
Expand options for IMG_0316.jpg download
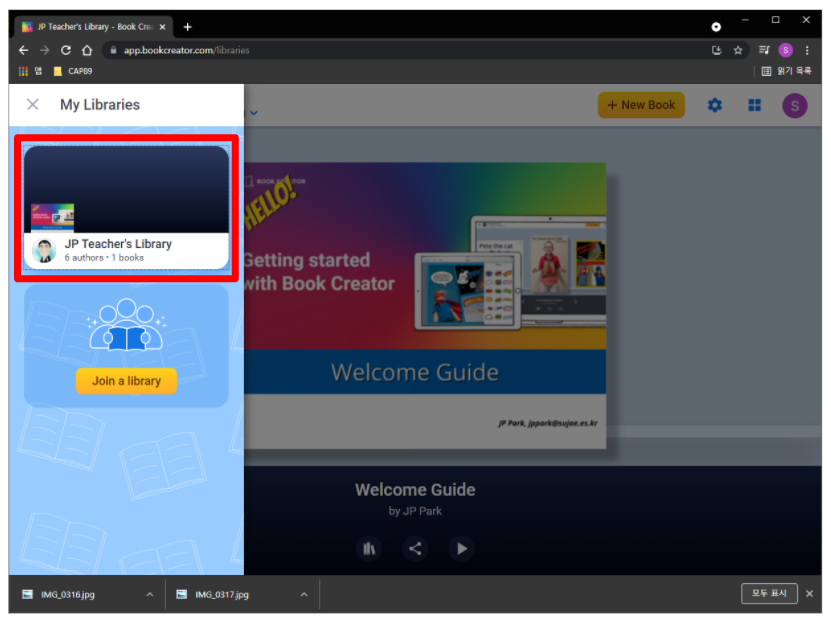[150, 595]
